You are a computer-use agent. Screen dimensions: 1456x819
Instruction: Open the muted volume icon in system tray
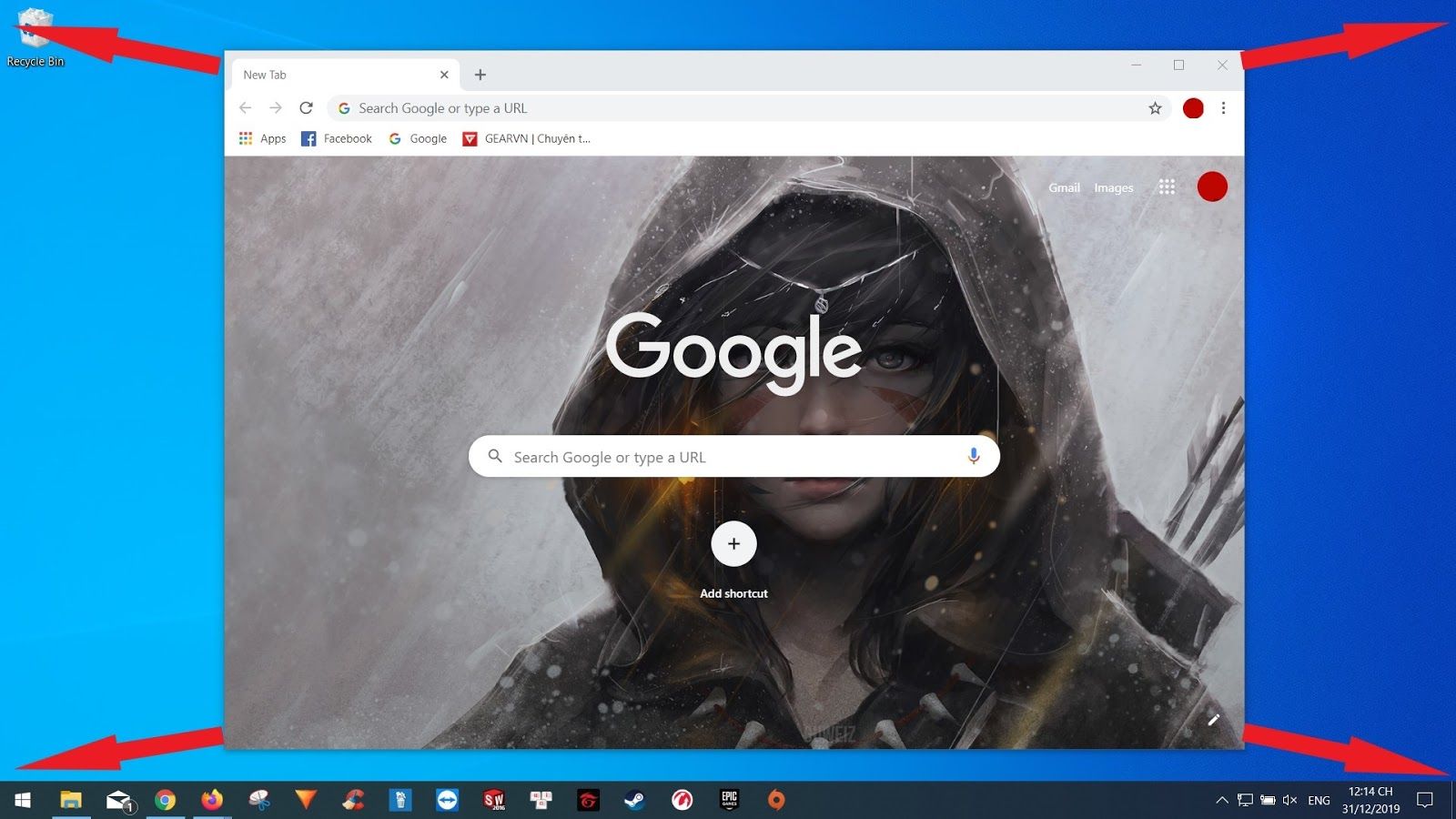[1289, 800]
